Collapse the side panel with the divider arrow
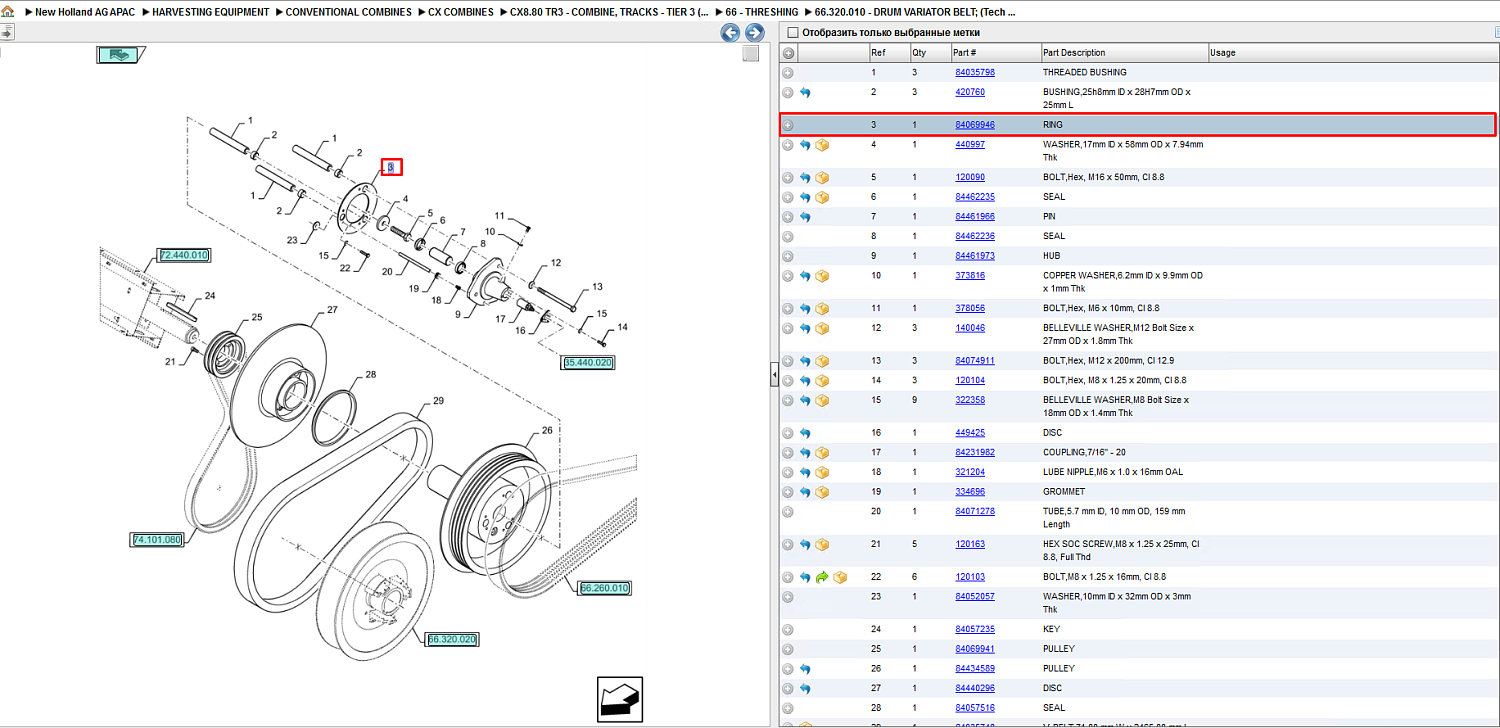1500x728 pixels. click(x=774, y=376)
